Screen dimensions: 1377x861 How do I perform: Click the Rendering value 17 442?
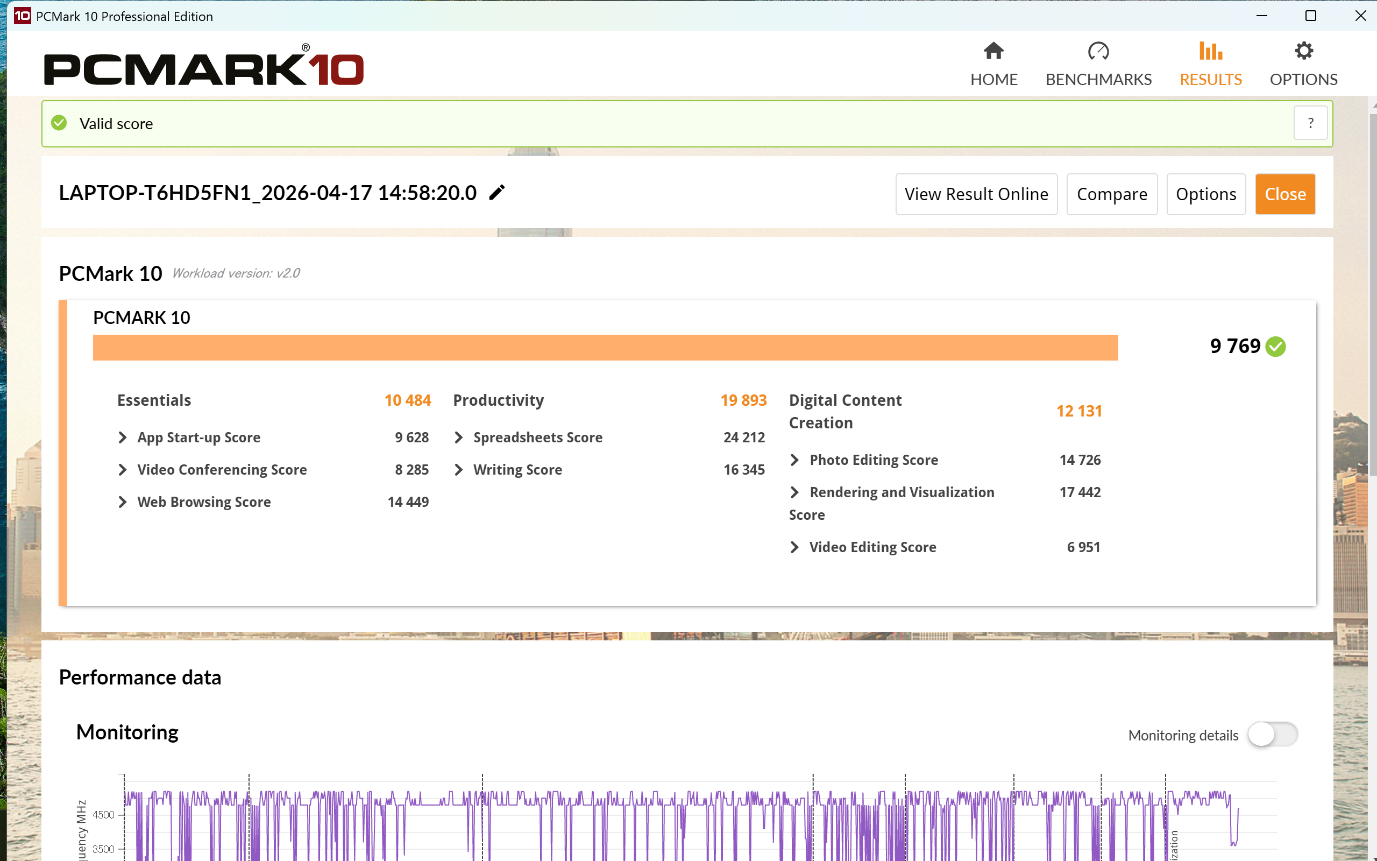coord(1080,492)
